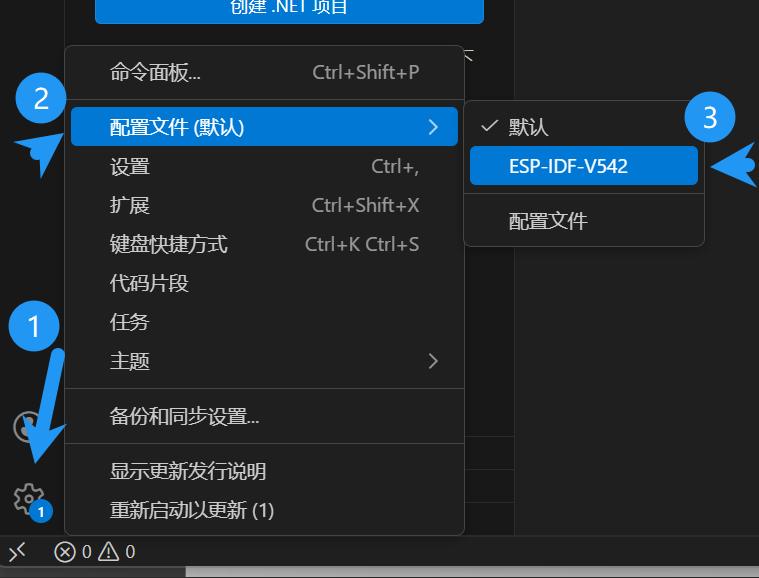Click the 任务 menu item
Screen dimensions: 759x578
coord(264,322)
